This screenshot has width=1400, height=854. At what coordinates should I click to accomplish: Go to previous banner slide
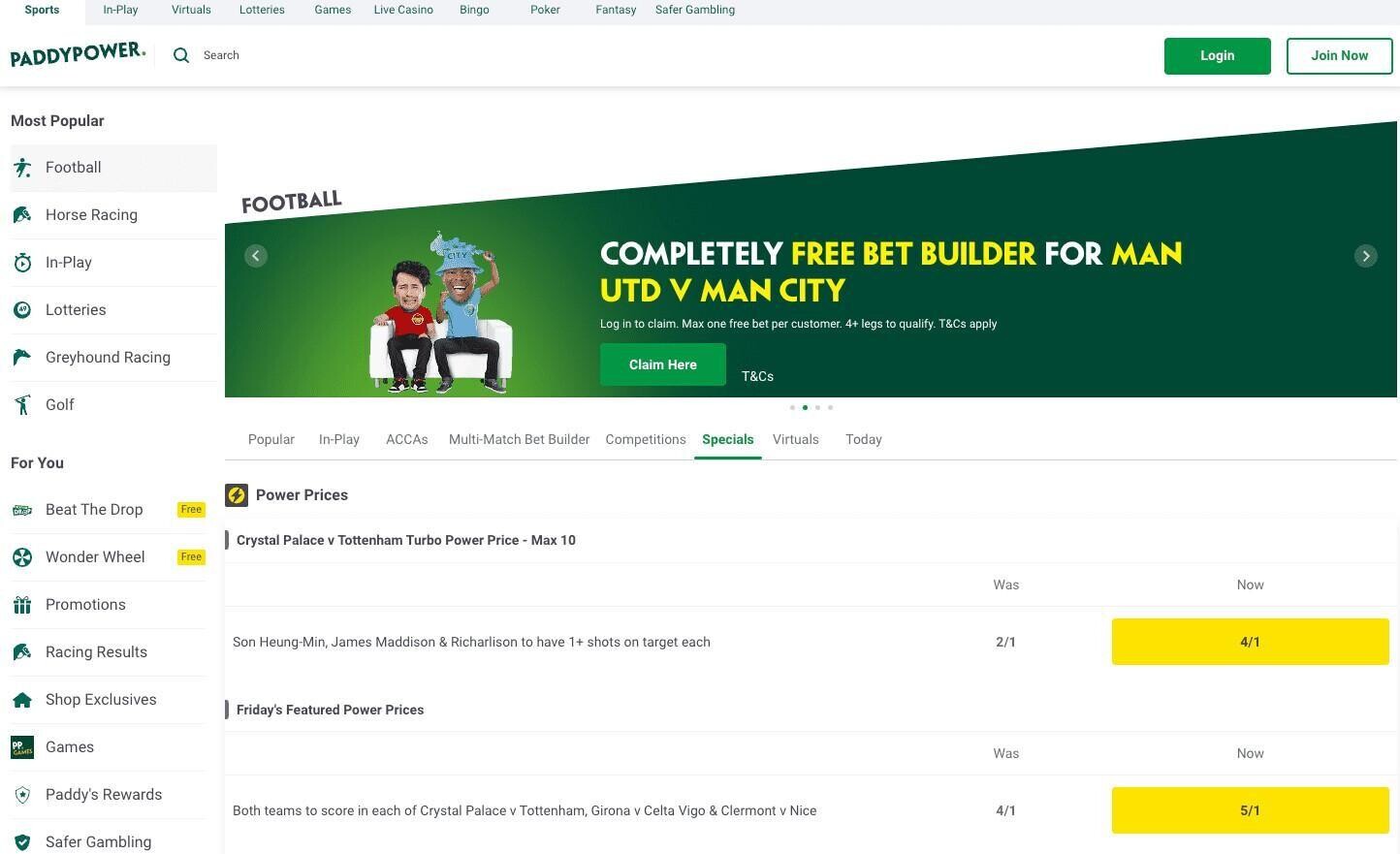256,256
